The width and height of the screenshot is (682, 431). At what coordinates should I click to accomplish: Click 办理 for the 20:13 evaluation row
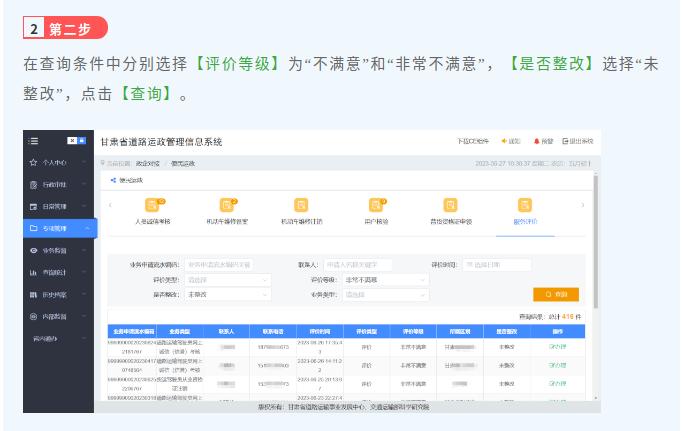tap(558, 384)
